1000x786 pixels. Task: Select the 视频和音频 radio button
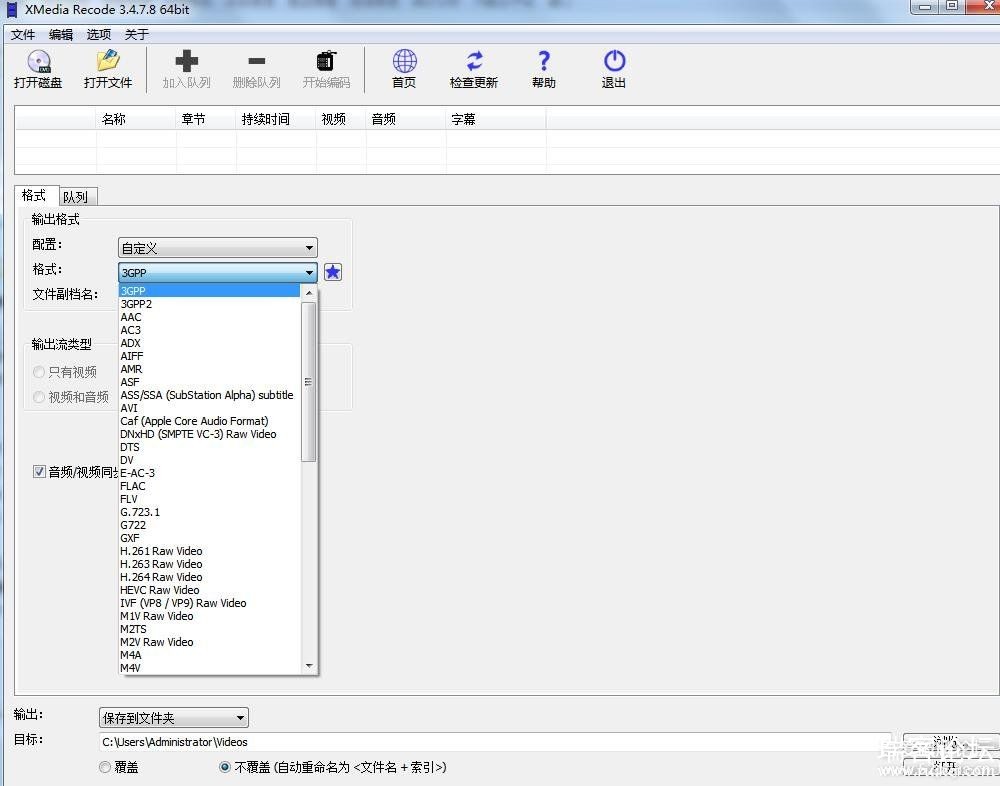click(x=39, y=397)
